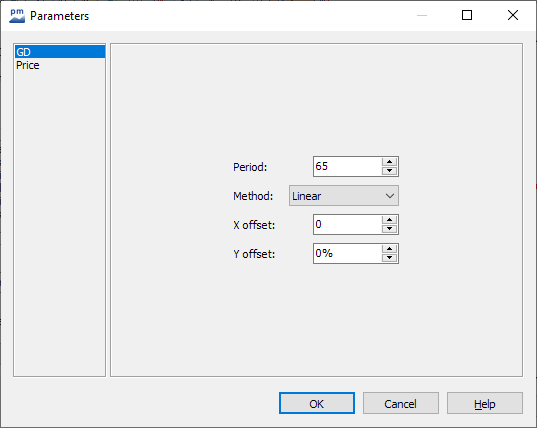Image resolution: width=537 pixels, height=428 pixels.
Task: Decrease X offset using down arrow
Action: click(x=389, y=229)
